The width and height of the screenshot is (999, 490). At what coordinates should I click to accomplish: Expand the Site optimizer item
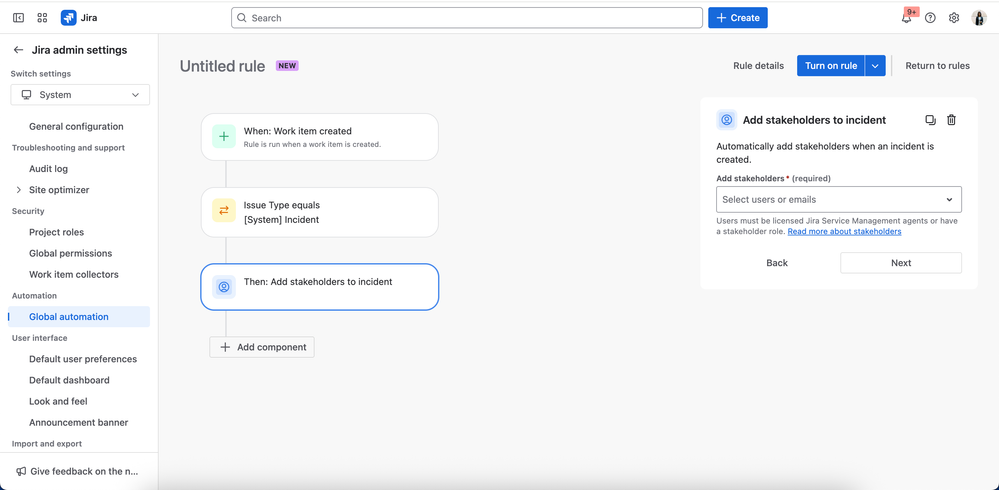click(x=18, y=190)
